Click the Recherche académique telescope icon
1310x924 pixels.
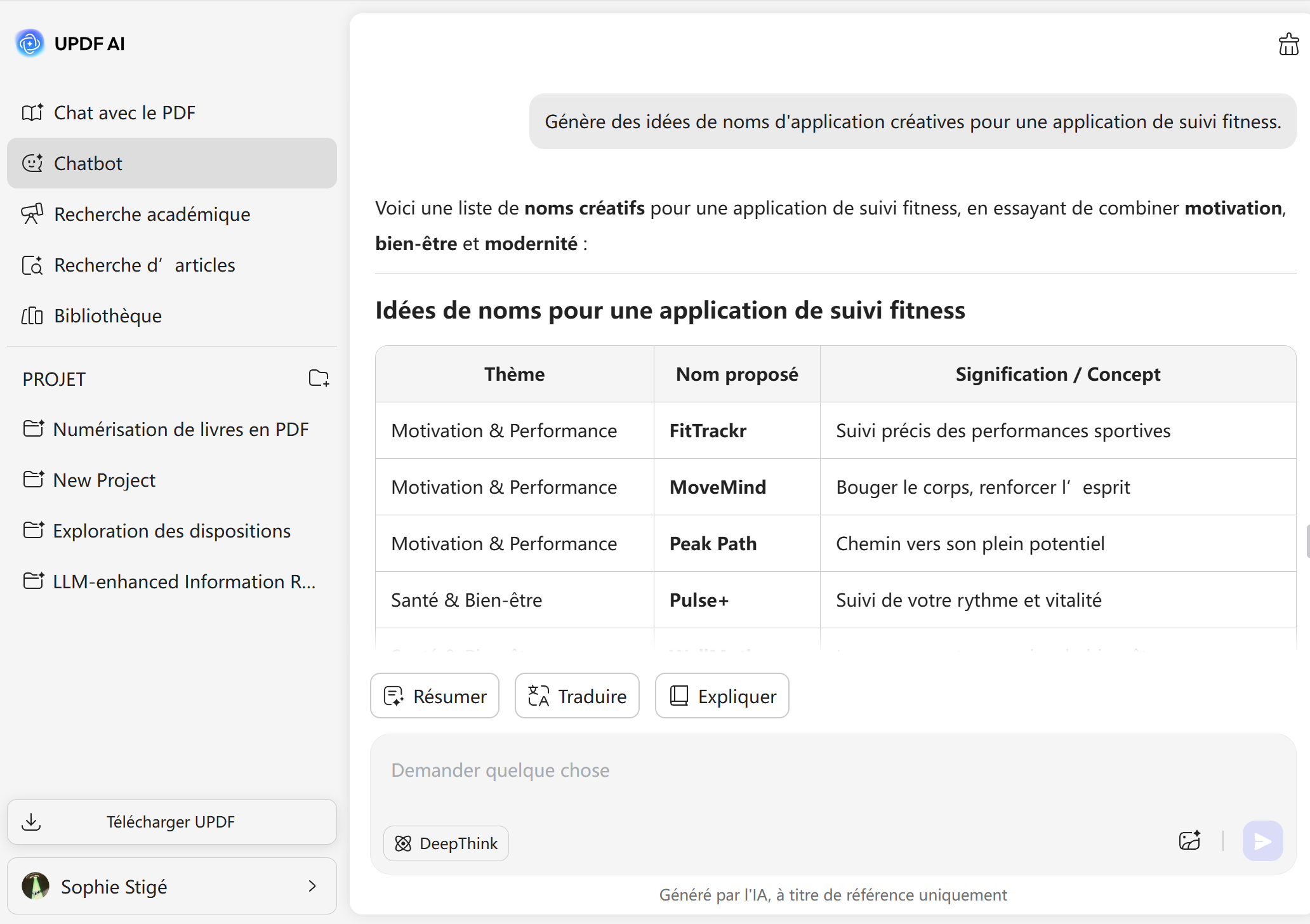32,214
